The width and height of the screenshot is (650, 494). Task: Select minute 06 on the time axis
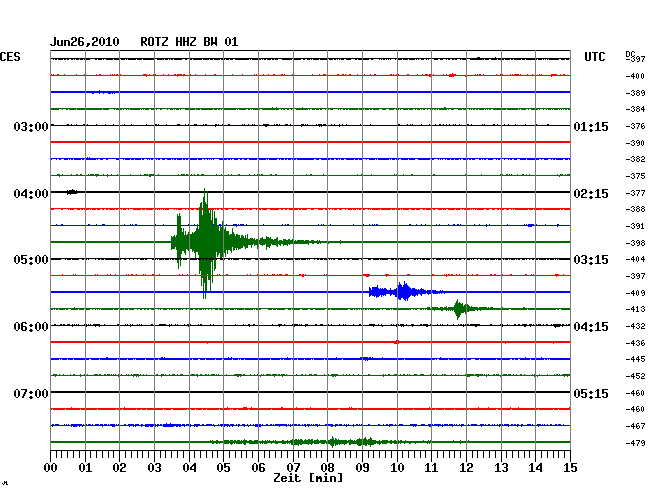258,467
